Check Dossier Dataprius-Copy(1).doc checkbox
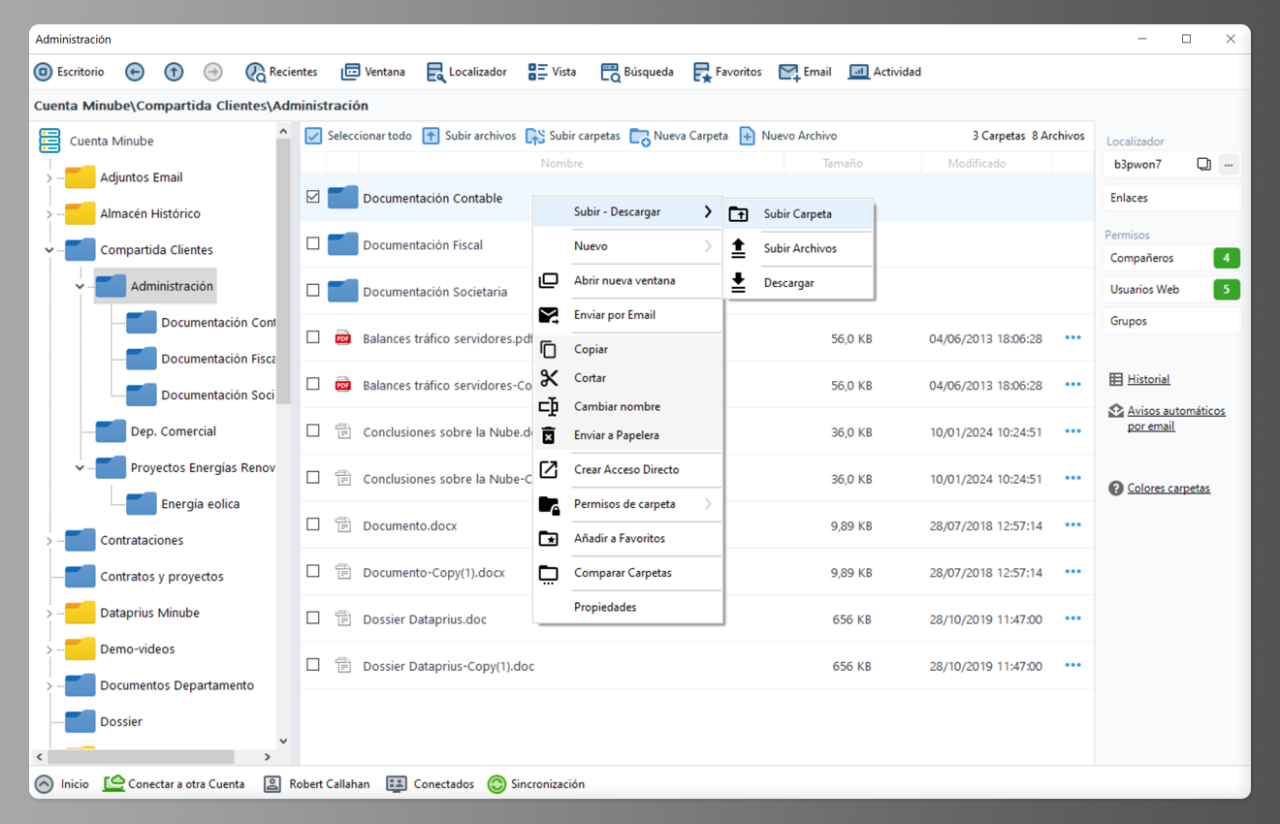Image resolution: width=1280 pixels, height=824 pixels. [x=313, y=665]
